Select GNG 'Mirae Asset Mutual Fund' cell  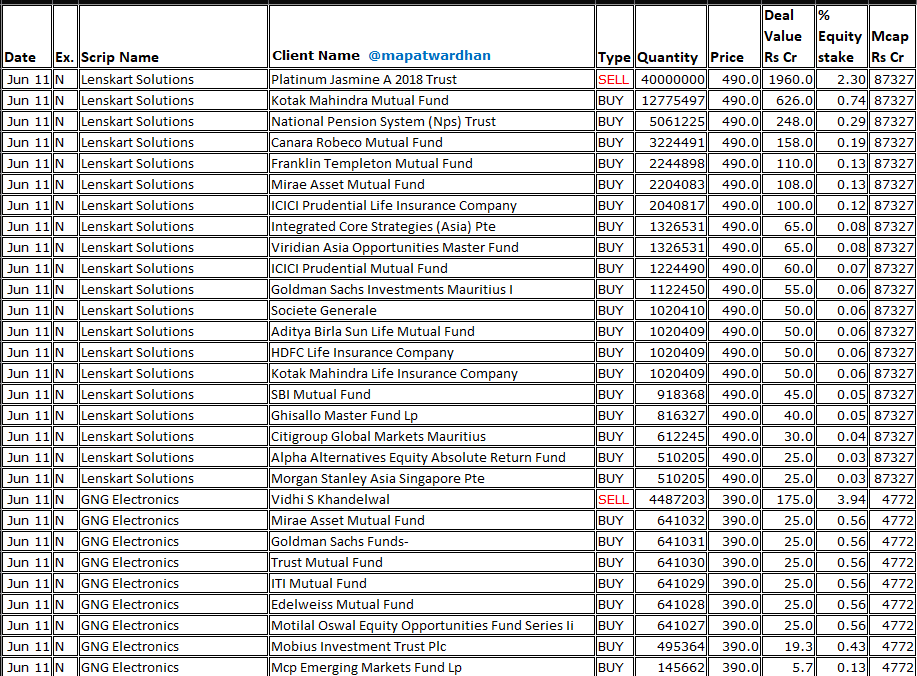click(x=432, y=521)
